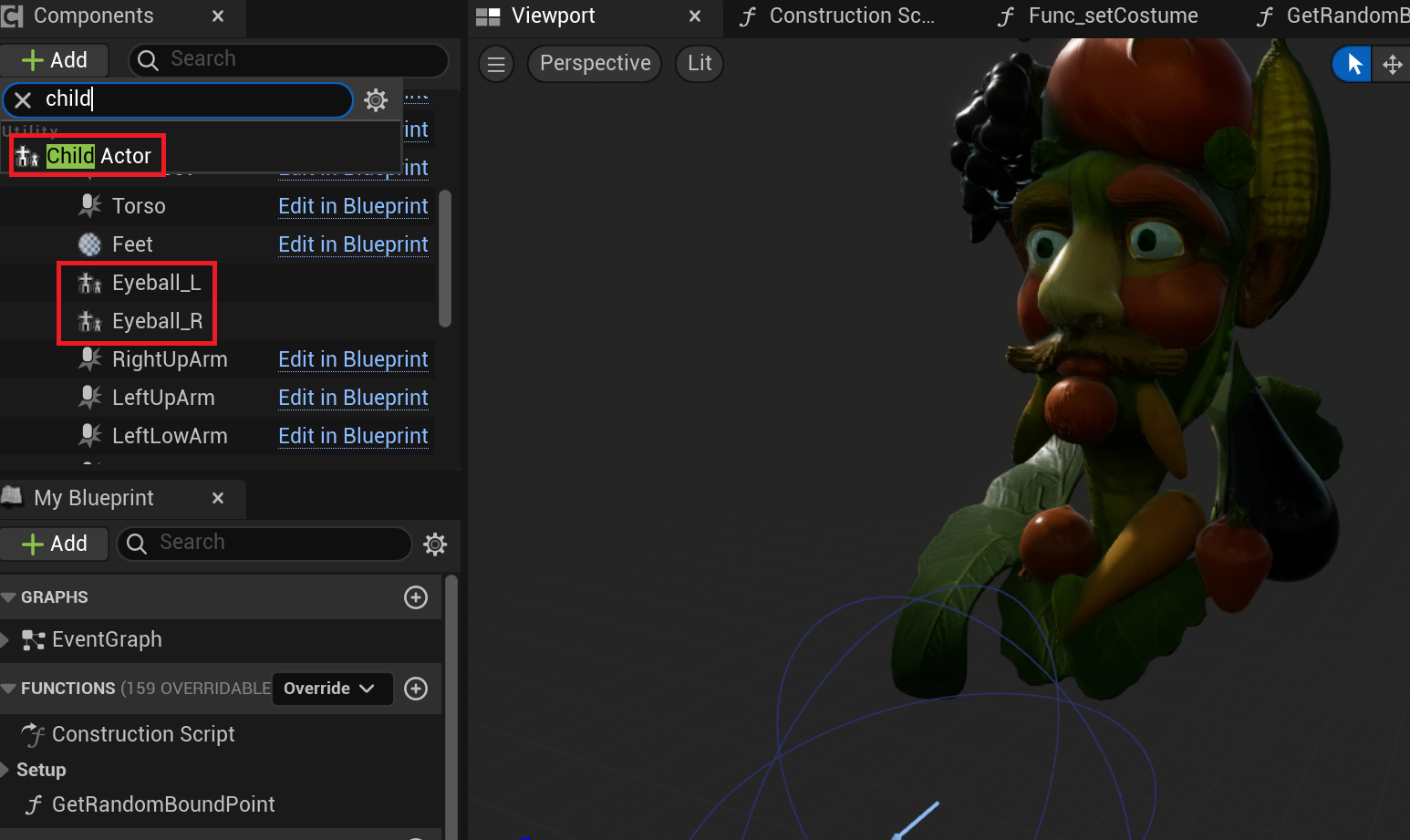This screenshot has height=840, width=1410.
Task: Open Edit in Blueprint for LeftUpArm
Action: [x=353, y=398]
